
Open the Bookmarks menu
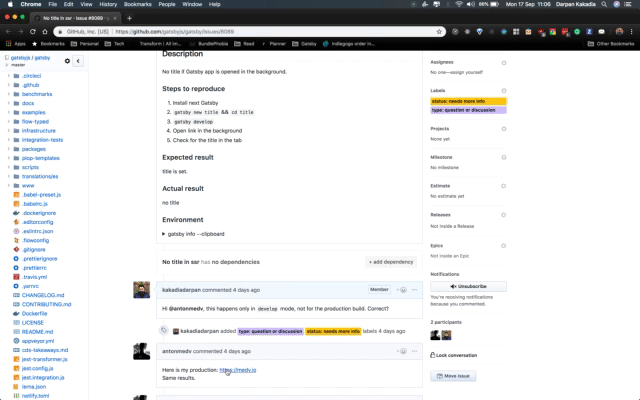point(138,4)
